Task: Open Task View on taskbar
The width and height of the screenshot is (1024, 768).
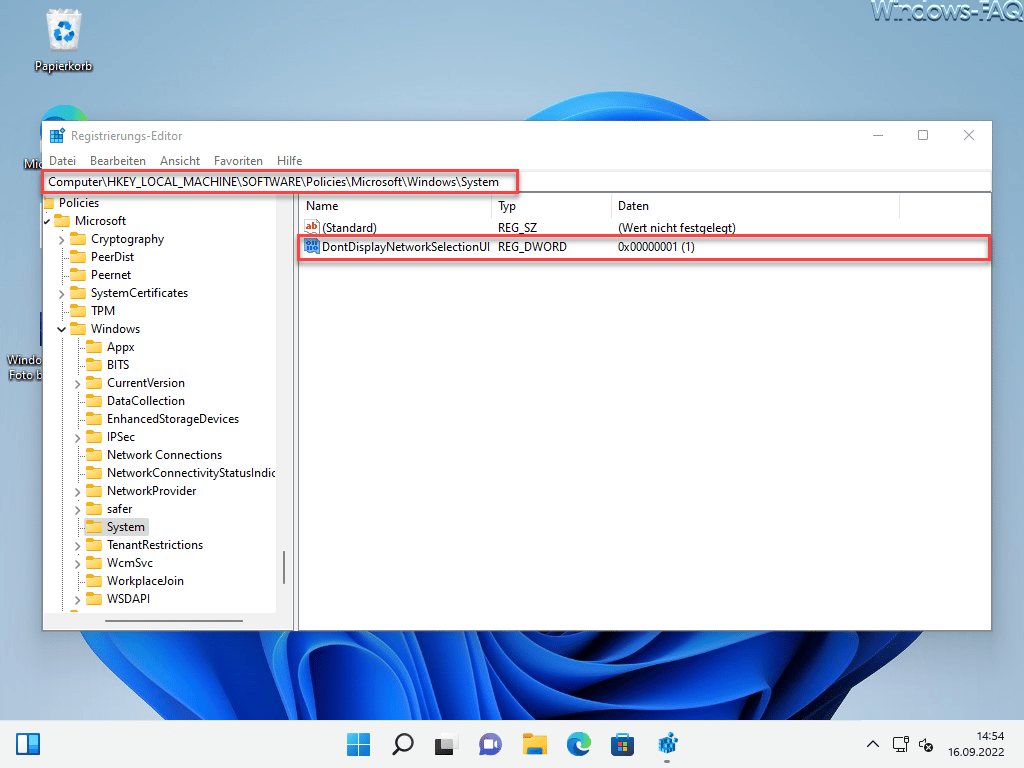Action: click(446, 744)
